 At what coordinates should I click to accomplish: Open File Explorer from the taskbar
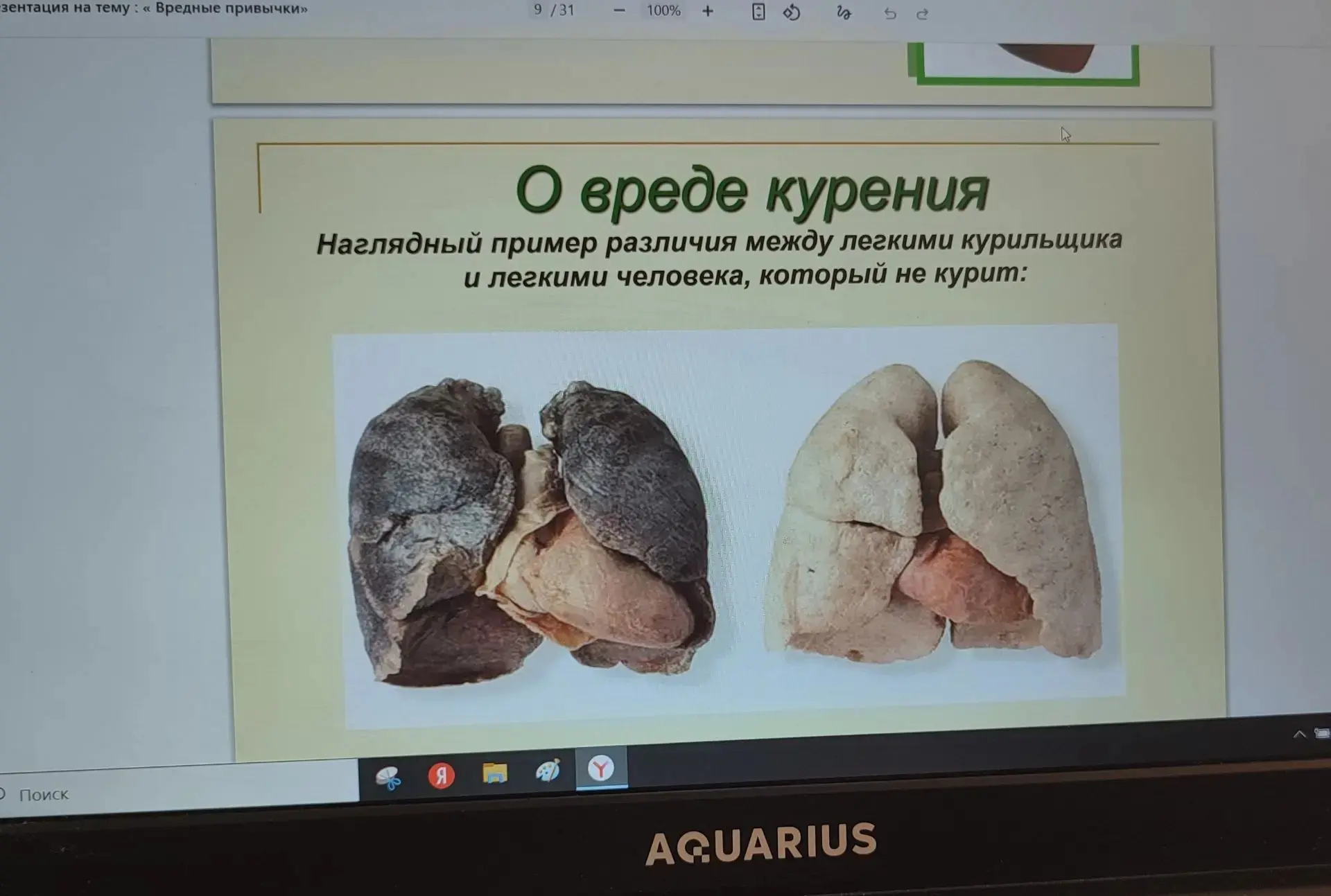click(494, 773)
